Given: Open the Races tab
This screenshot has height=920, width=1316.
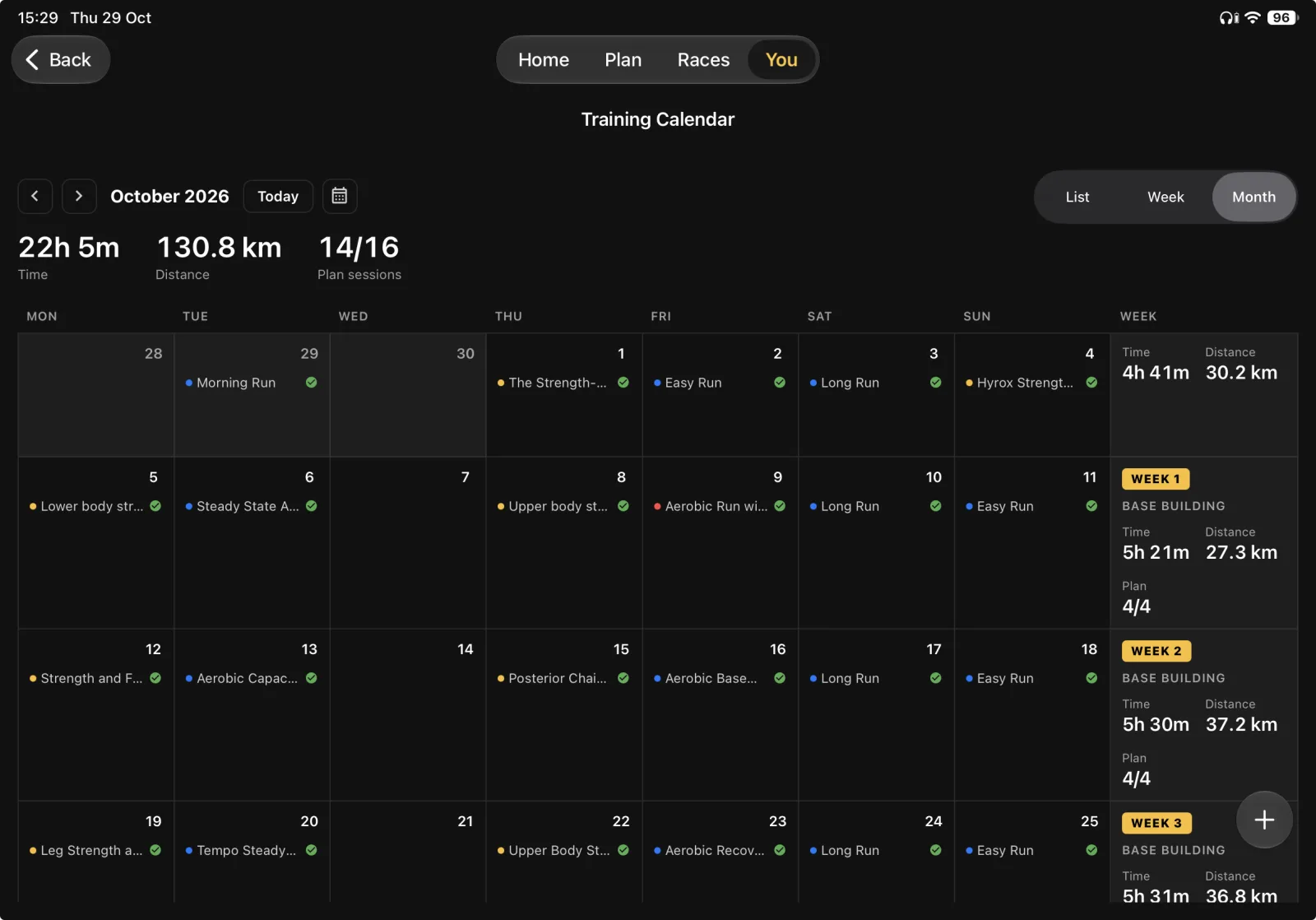Looking at the screenshot, I should (703, 60).
